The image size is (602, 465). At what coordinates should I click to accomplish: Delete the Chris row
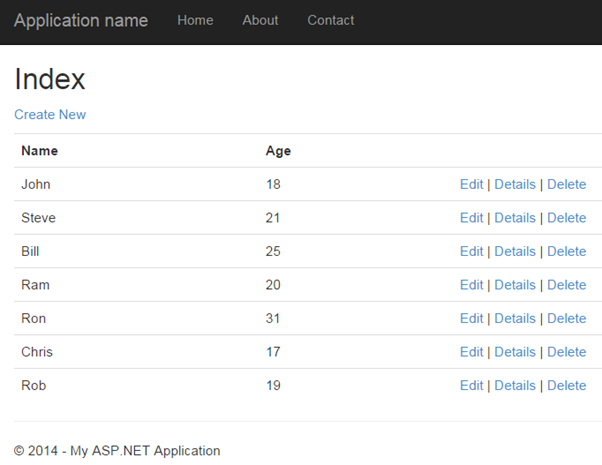click(566, 352)
